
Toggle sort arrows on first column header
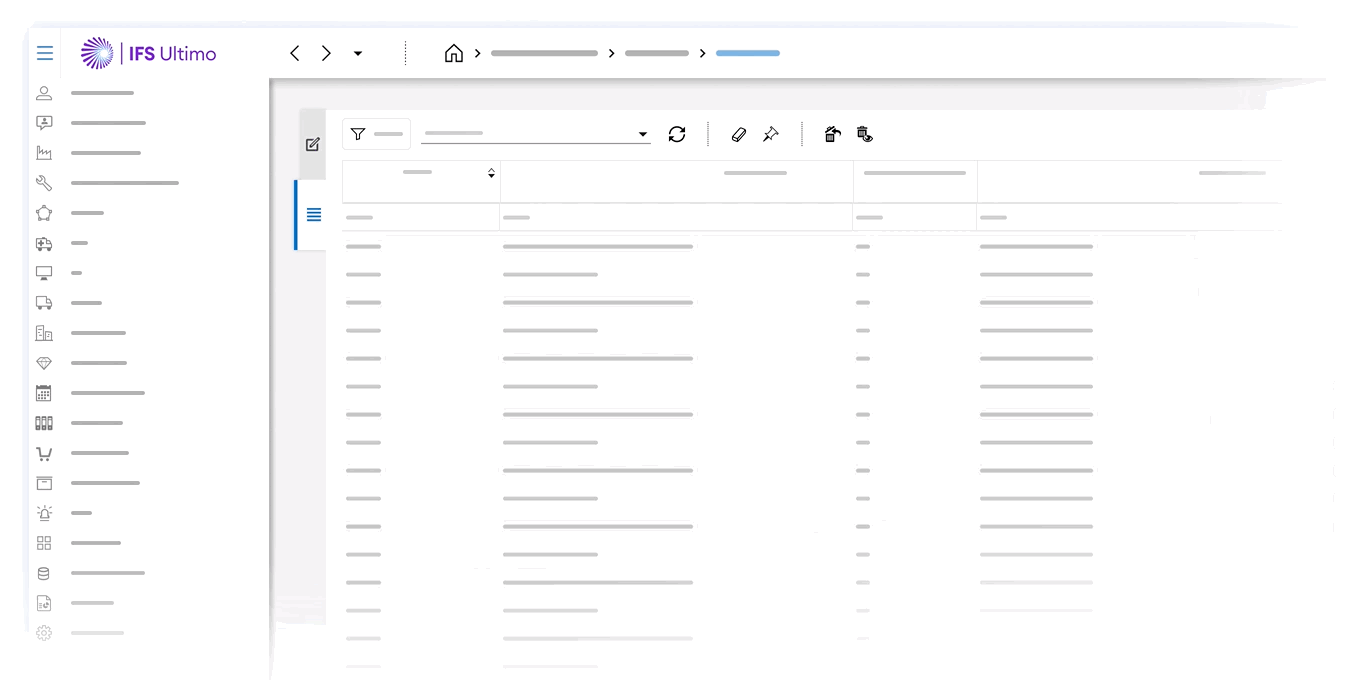pyautogui.click(x=491, y=173)
